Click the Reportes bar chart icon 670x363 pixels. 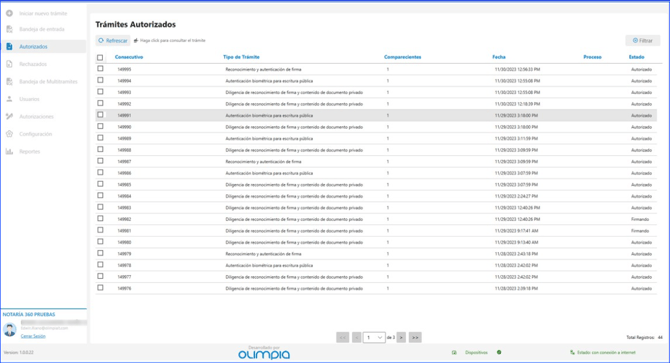9,151
